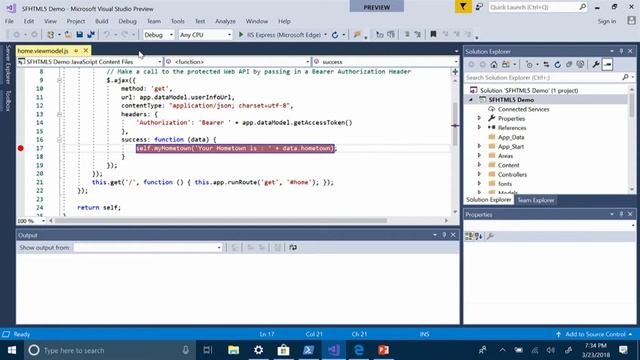
Task: Open the Tools menu
Action: click(x=178, y=21)
